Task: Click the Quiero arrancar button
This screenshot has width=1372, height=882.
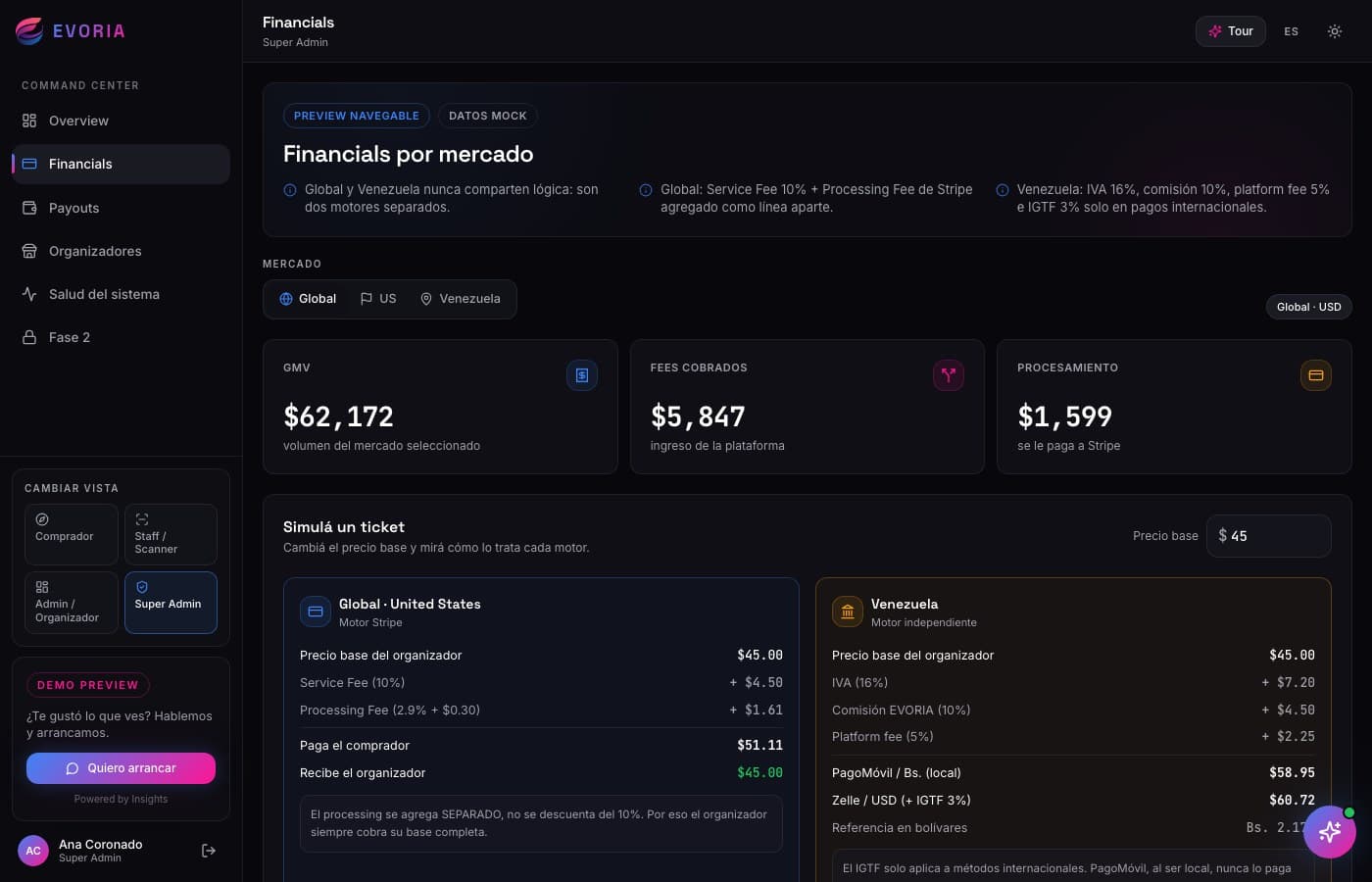Action: (121, 768)
